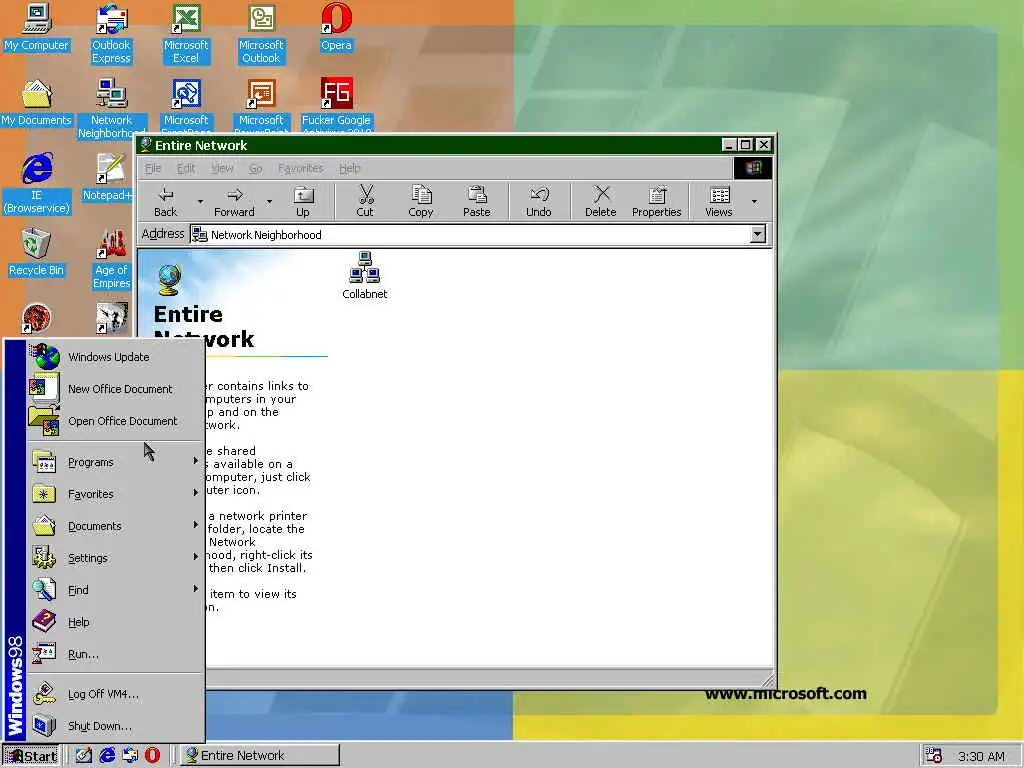Open the Edit menu
This screenshot has height=768, width=1024.
click(x=186, y=168)
